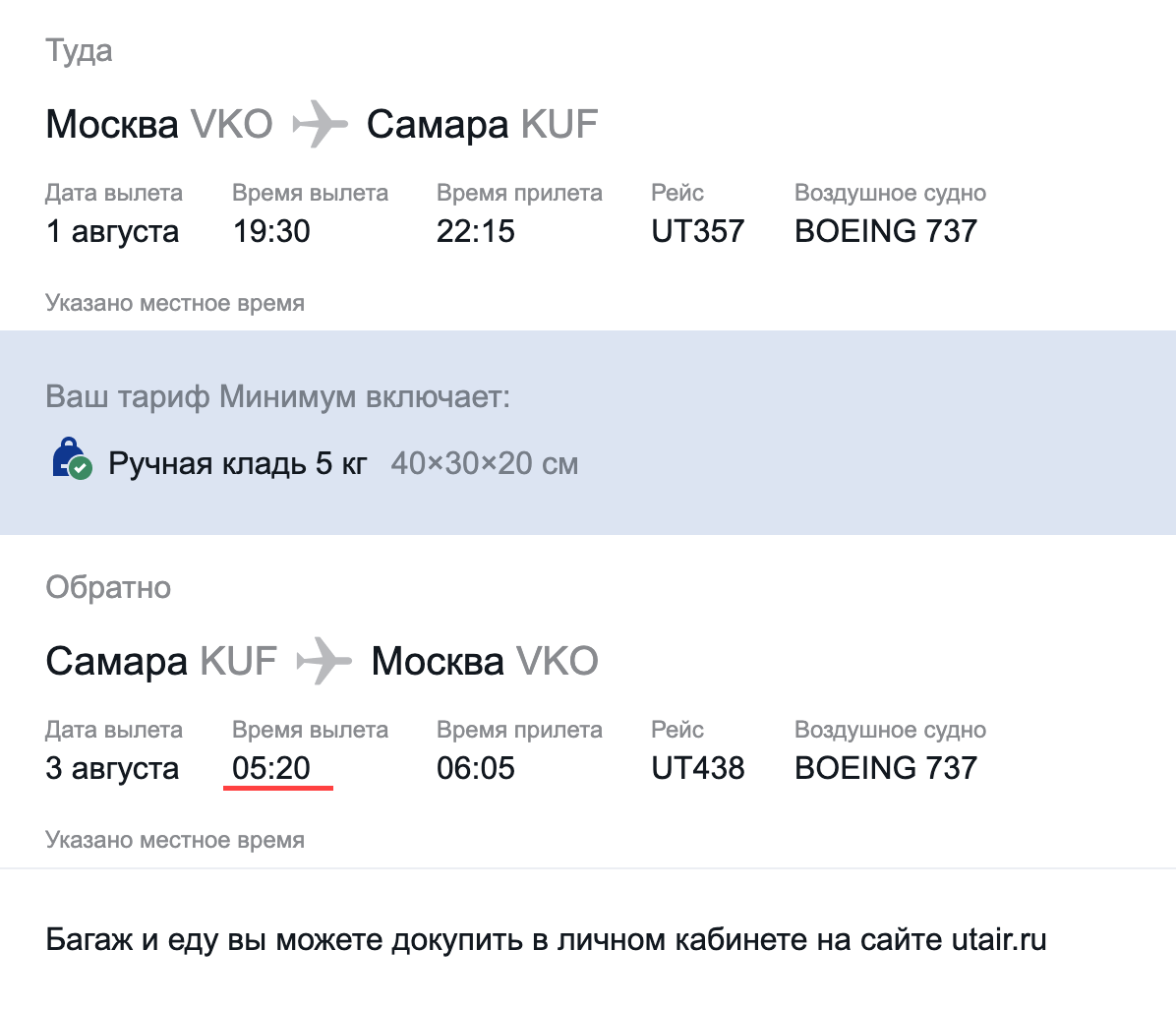Click the outbound arrival time 22:15
1176x1009 pixels.
pyautogui.click(x=476, y=231)
